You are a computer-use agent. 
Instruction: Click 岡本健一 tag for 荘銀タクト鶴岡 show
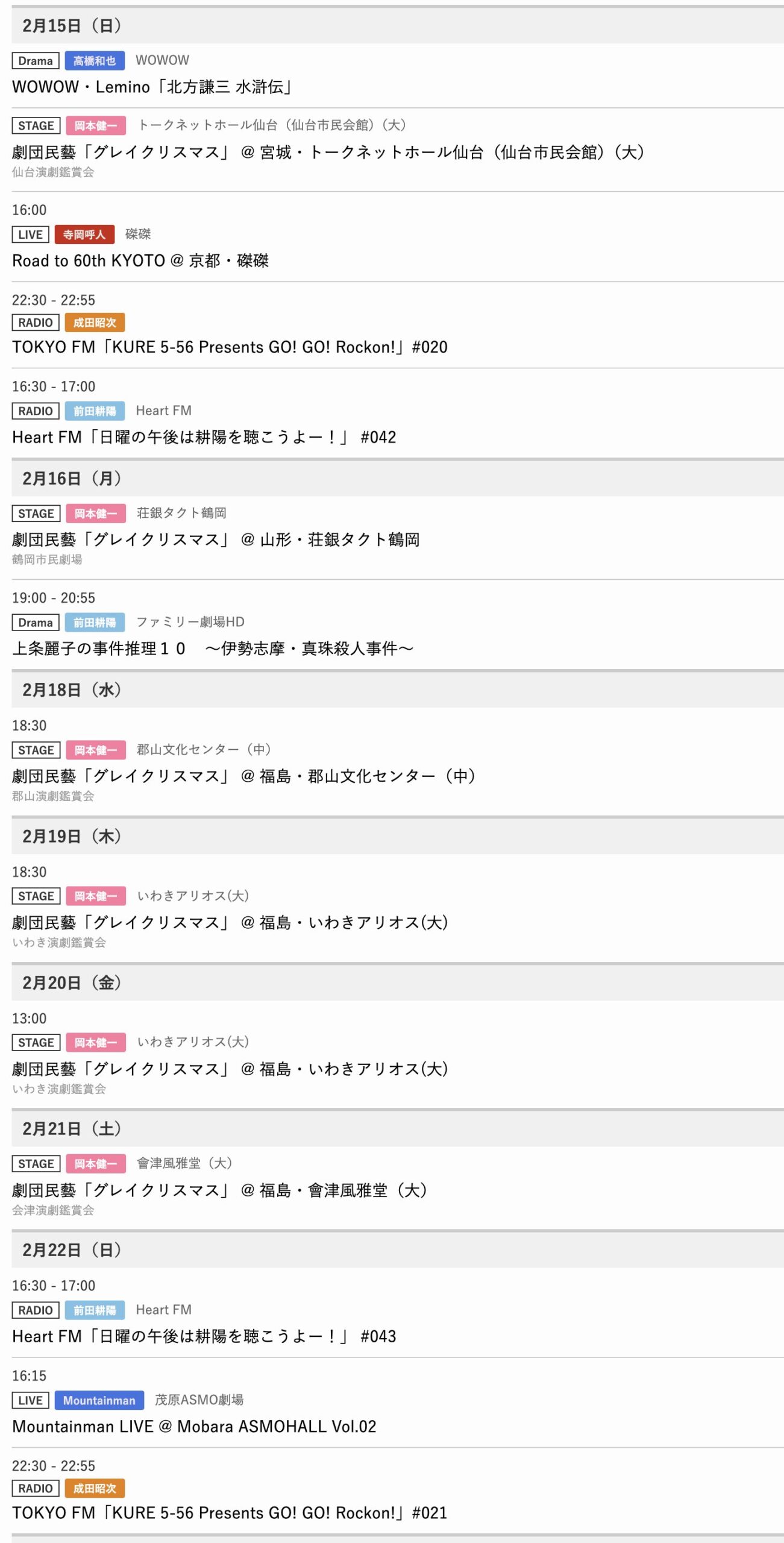[95, 514]
